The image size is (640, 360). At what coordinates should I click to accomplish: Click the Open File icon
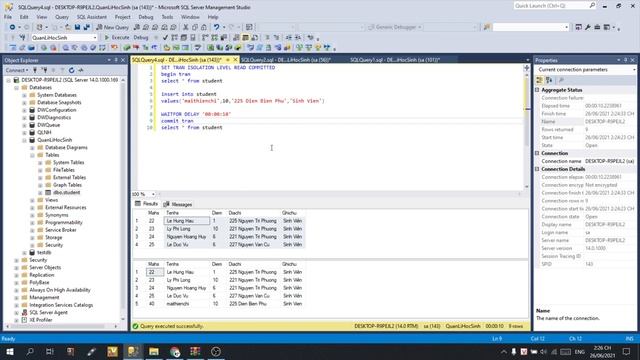(x=68, y=27)
